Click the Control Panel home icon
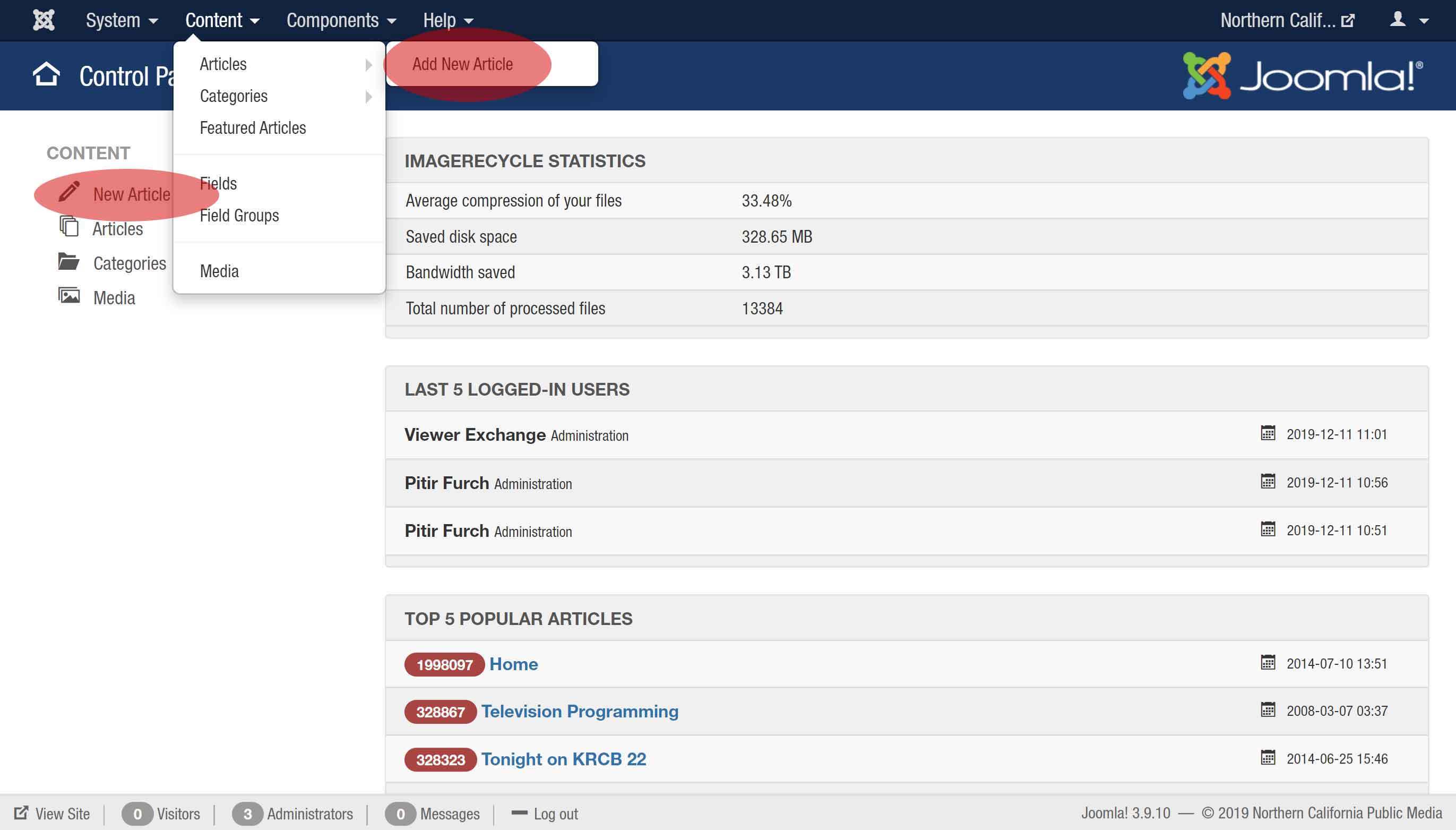1456x830 pixels. 46,75
